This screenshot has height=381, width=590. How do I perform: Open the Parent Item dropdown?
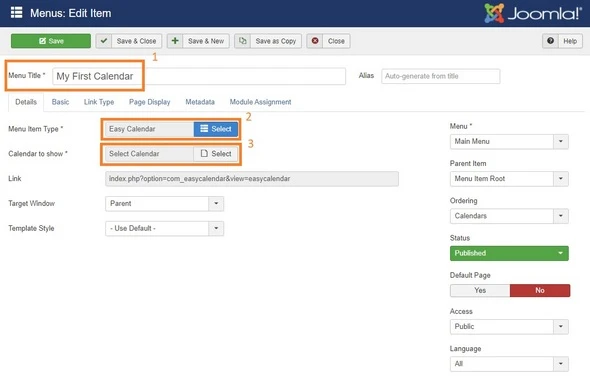[509, 179]
